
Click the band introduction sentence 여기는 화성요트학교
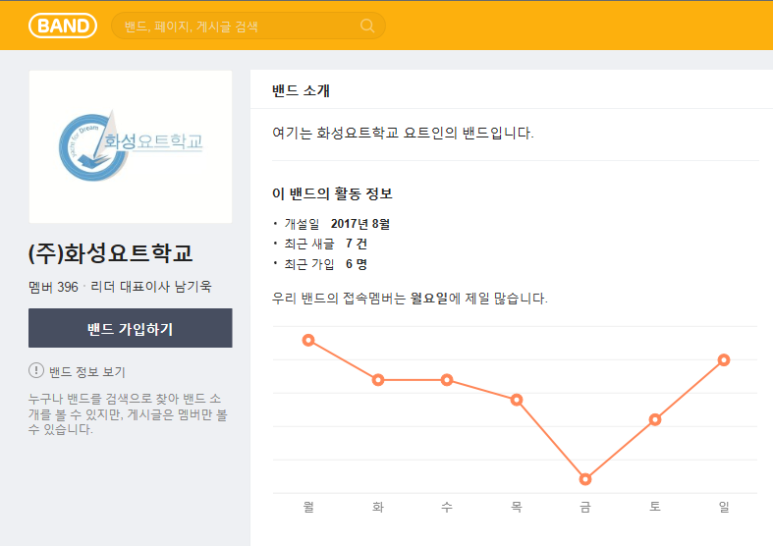point(403,133)
